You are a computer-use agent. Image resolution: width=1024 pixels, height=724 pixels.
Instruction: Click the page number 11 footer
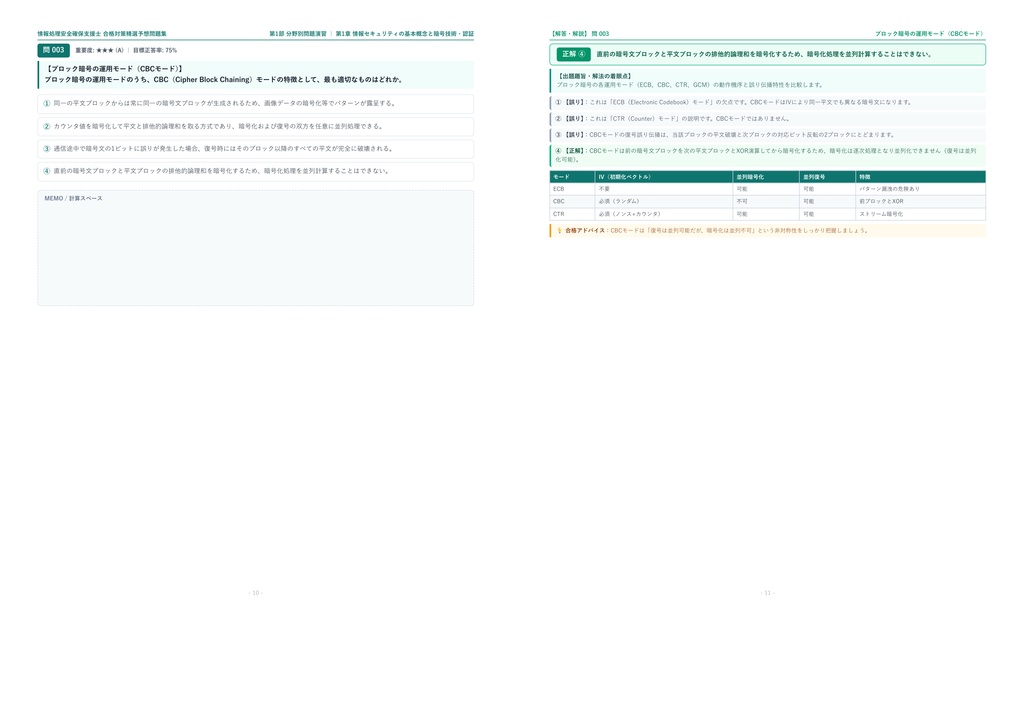pyautogui.click(x=767, y=593)
